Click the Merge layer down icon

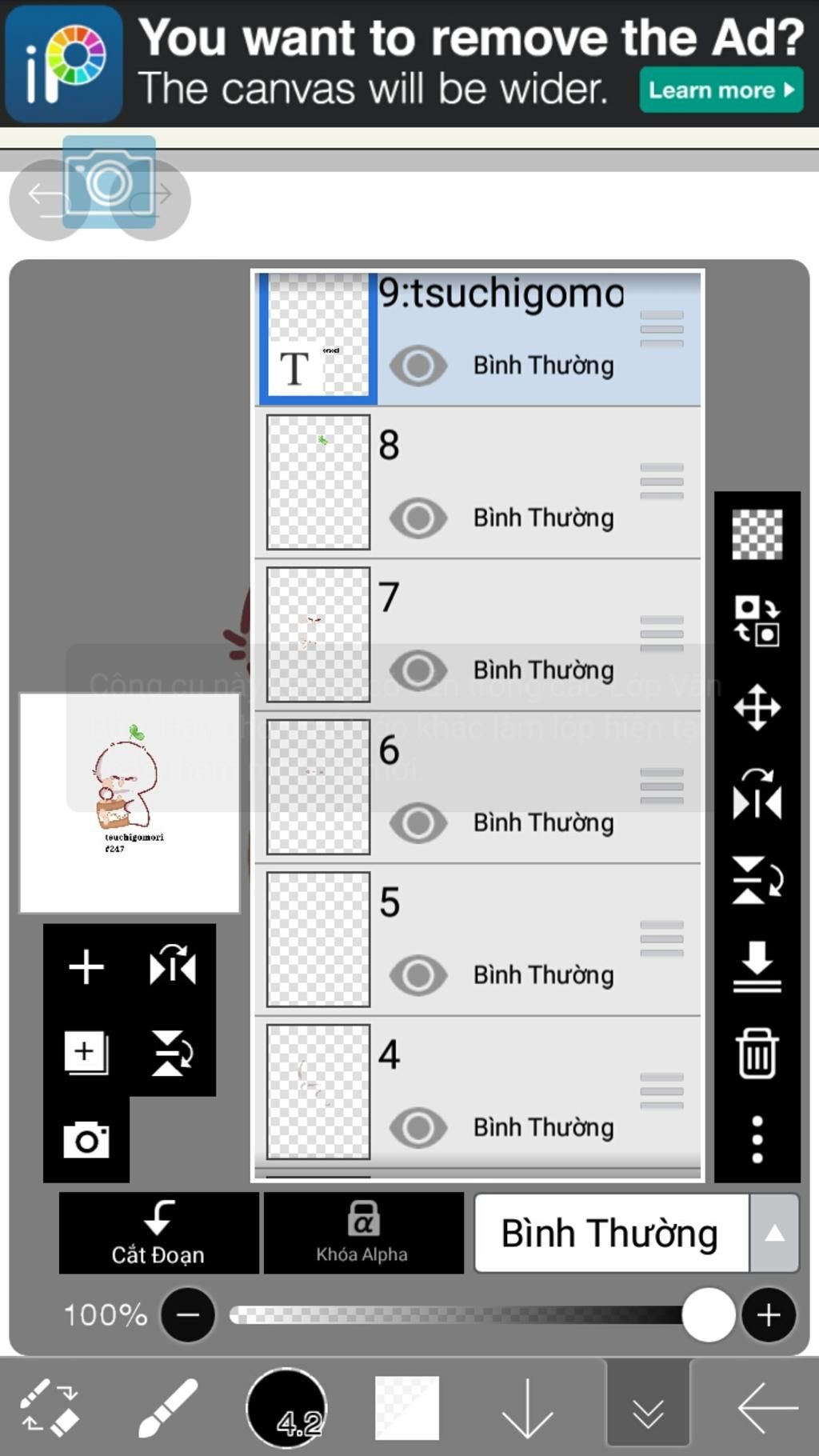[x=757, y=966]
